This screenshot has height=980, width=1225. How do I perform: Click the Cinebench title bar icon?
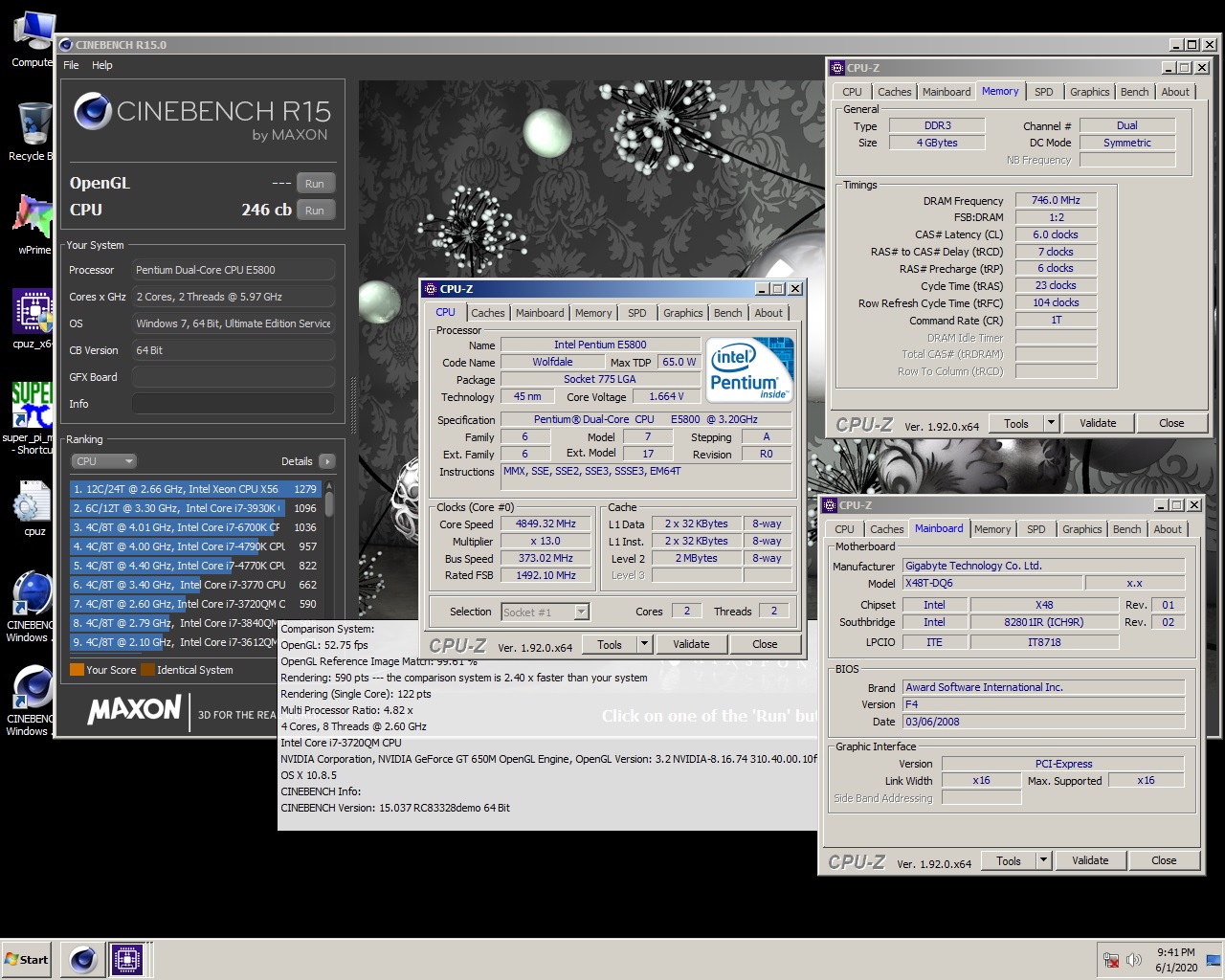(66, 44)
